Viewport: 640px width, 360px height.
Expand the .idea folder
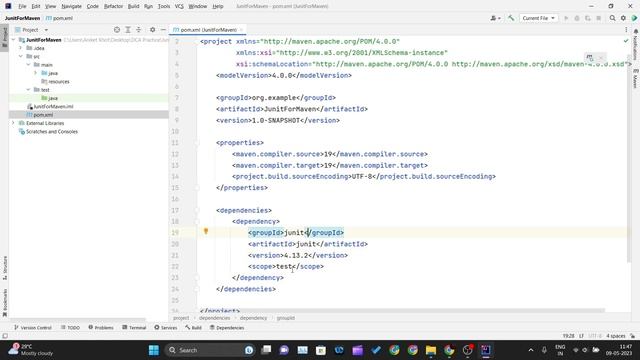point(20,48)
